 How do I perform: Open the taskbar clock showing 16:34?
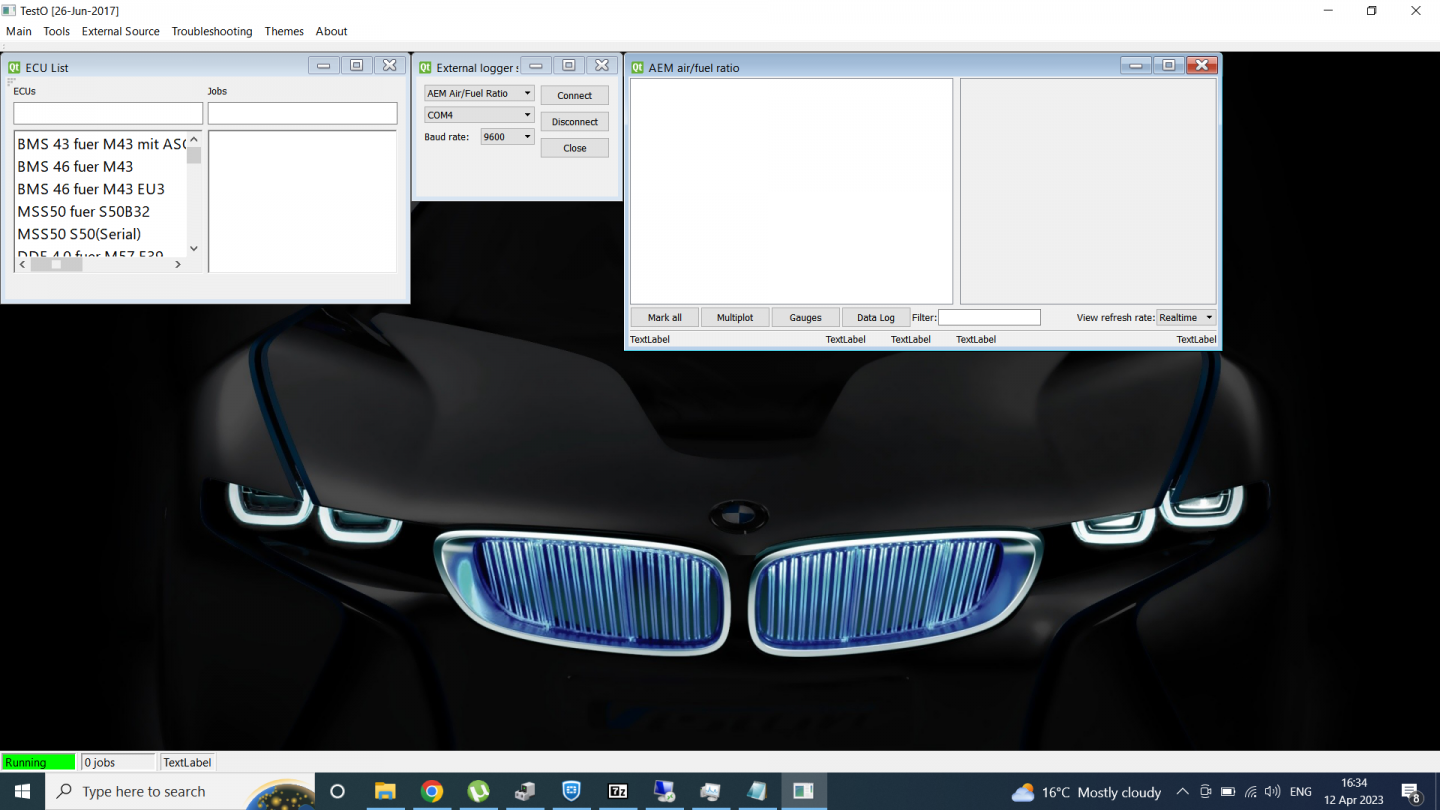point(1355,791)
